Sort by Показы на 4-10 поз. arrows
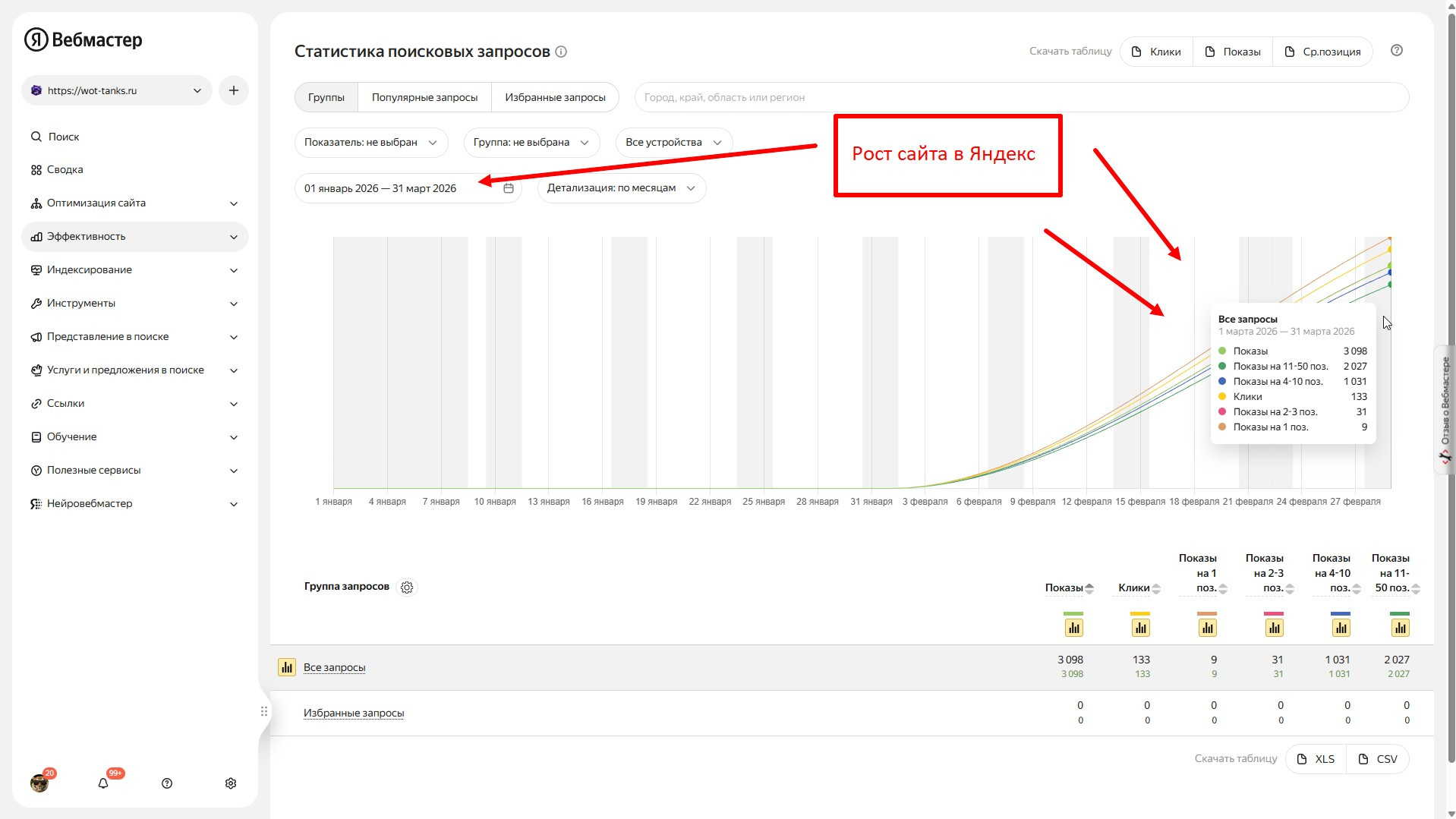This screenshot has width=1456, height=819. (1357, 588)
